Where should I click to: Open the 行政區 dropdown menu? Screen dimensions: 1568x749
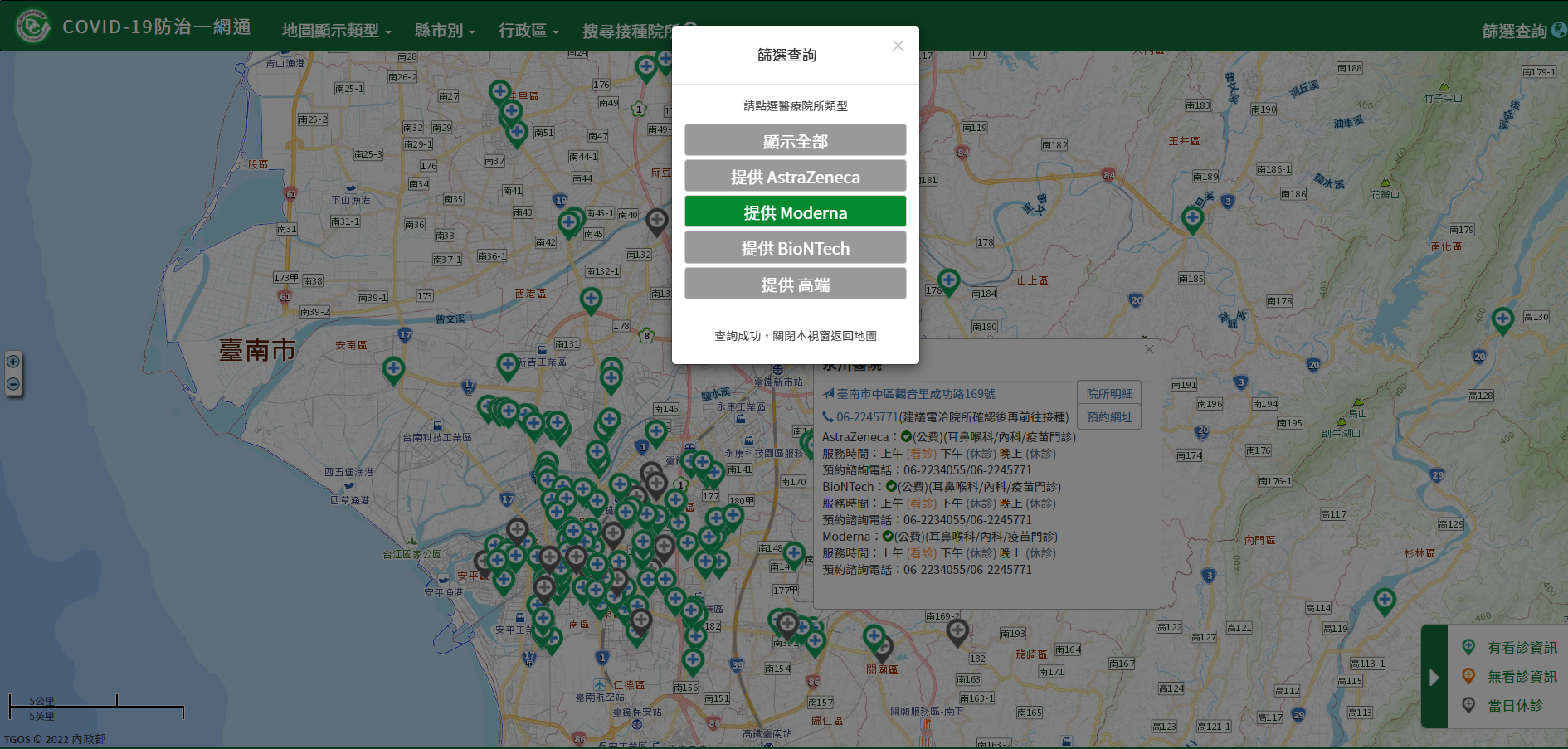click(528, 31)
